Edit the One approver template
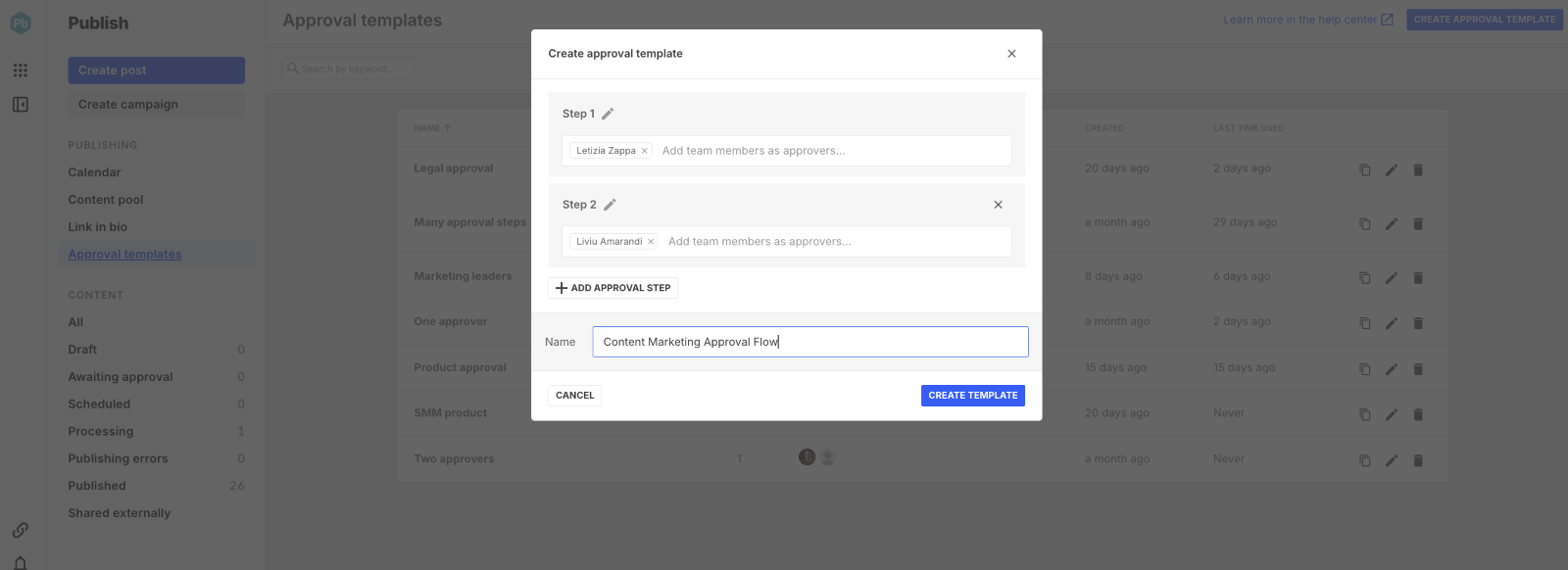This screenshot has width=1568, height=570. click(1391, 323)
